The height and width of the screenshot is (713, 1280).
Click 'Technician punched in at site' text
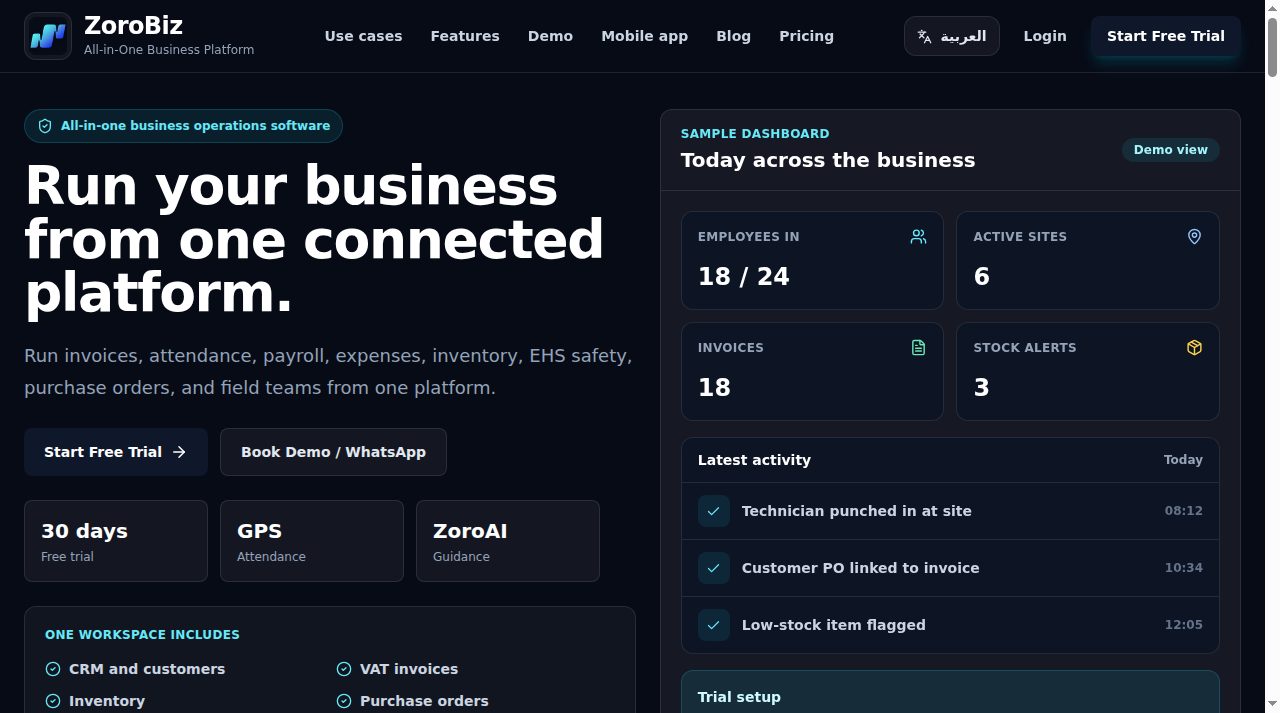857,511
